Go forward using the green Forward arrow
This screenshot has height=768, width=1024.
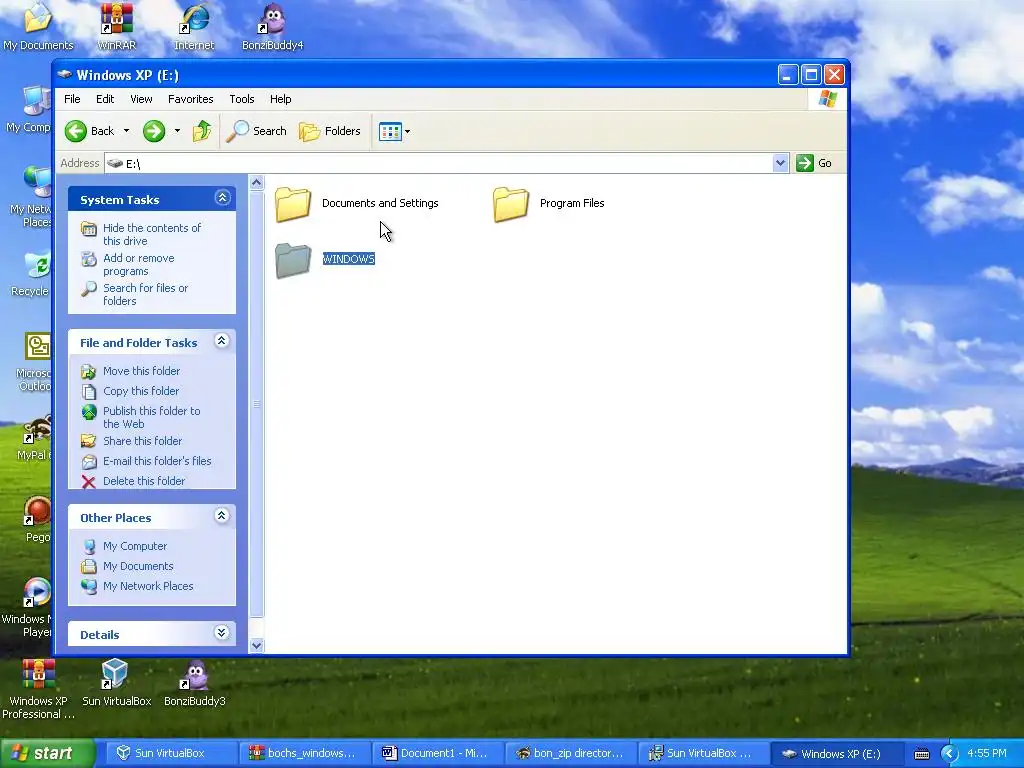[154, 131]
